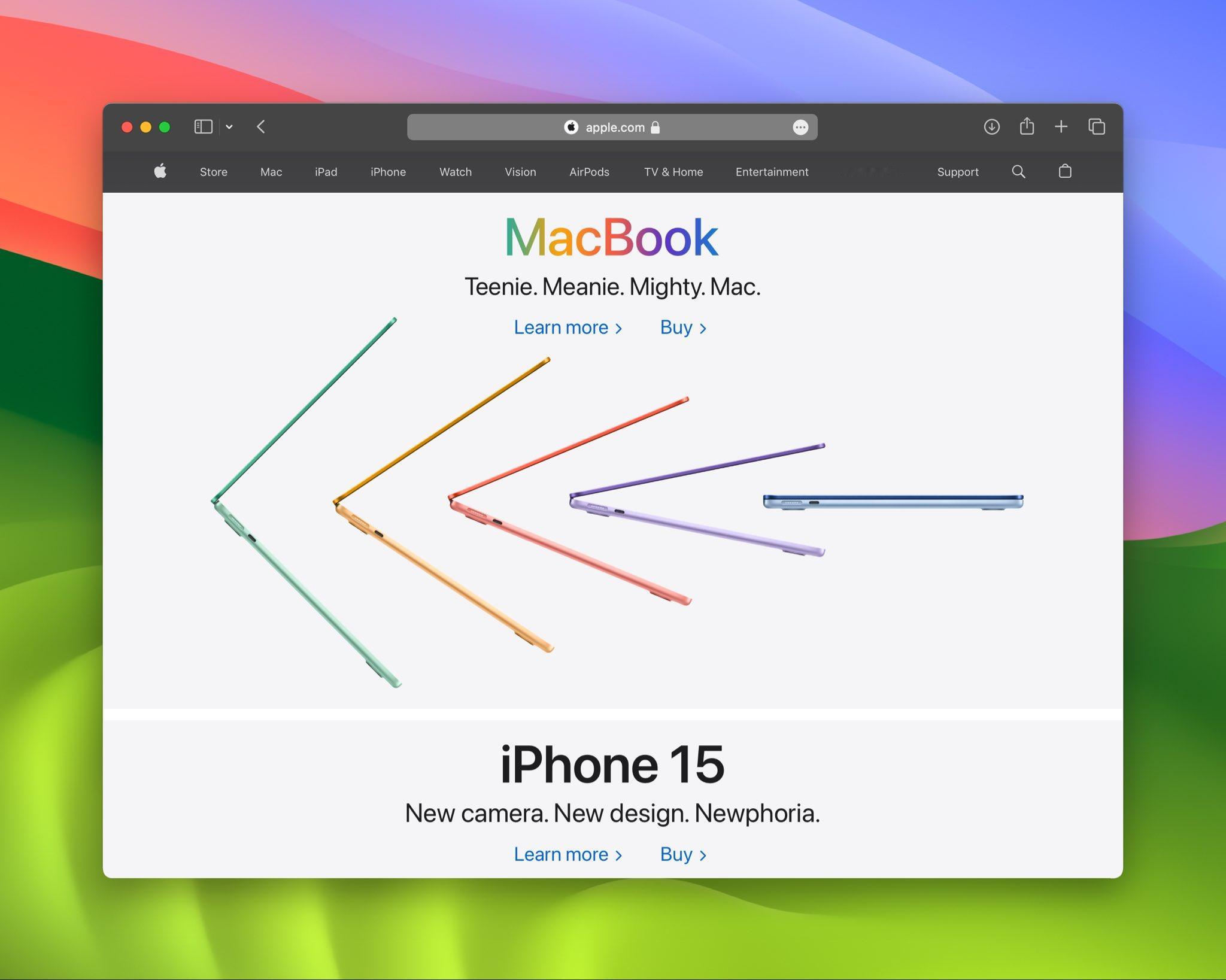The width and height of the screenshot is (1226, 980).
Task: Open the Entertainment navigation item
Action: point(772,172)
